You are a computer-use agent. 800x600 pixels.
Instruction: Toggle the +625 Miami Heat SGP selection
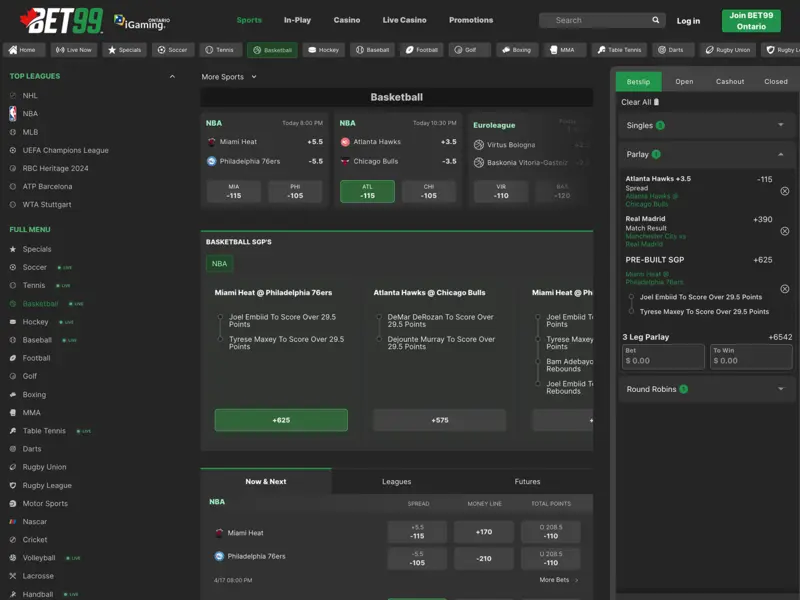[281, 420]
